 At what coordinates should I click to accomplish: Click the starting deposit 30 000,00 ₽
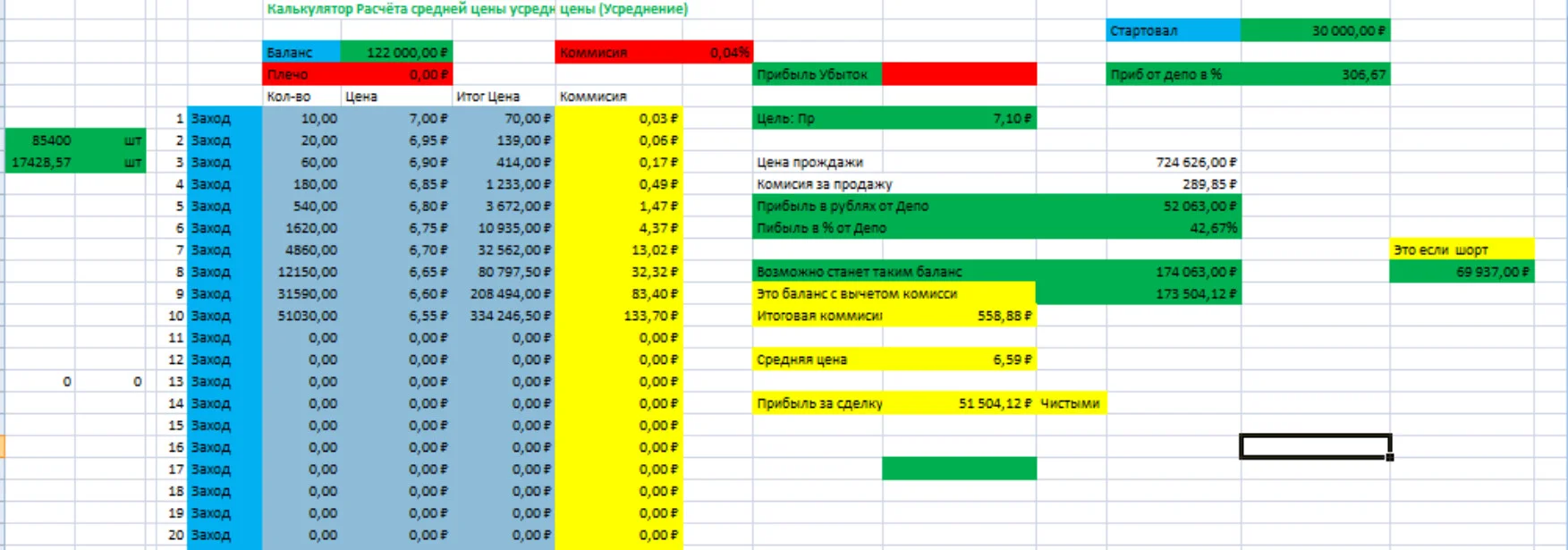tap(1315, 31)
